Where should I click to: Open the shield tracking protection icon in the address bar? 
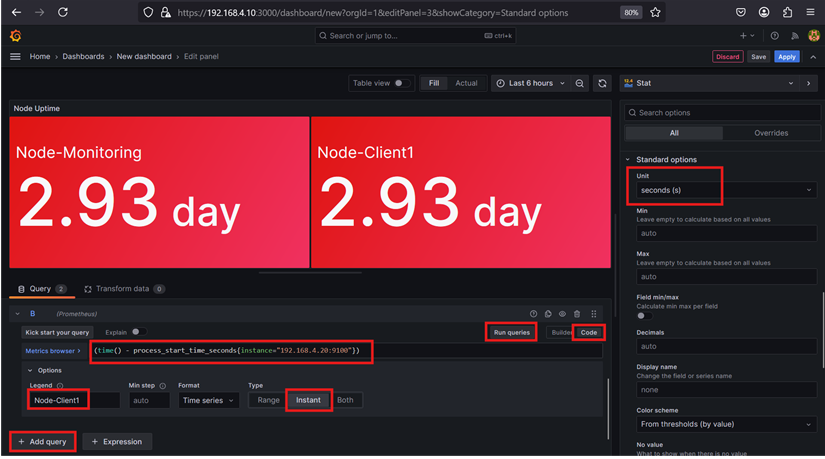tap(148, 13)
